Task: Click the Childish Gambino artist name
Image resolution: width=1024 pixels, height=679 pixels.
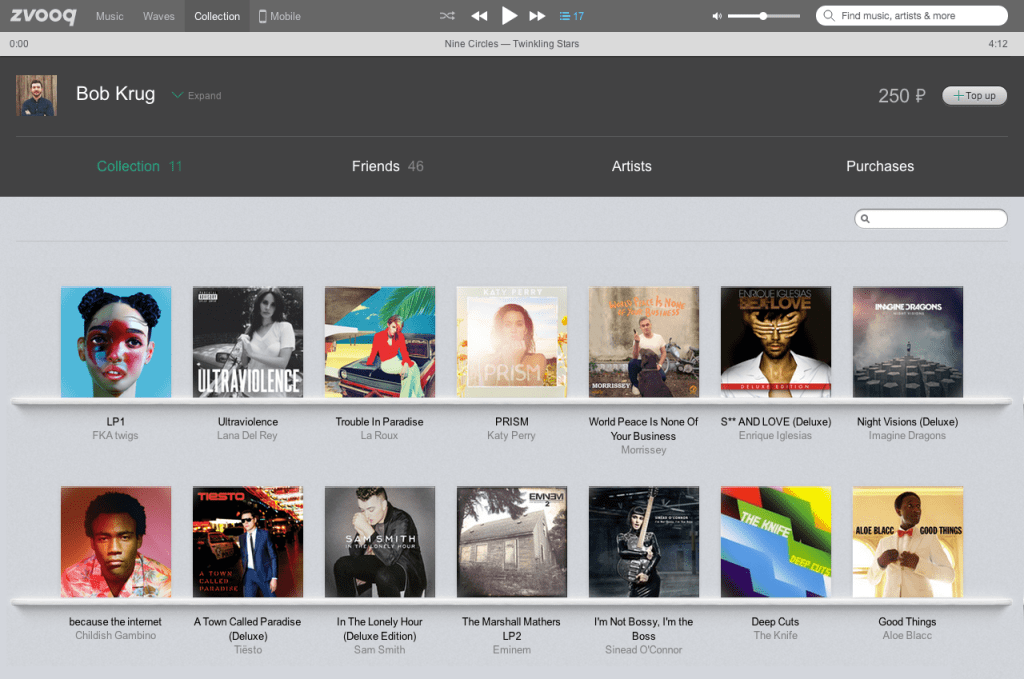Action: [116, 635]
